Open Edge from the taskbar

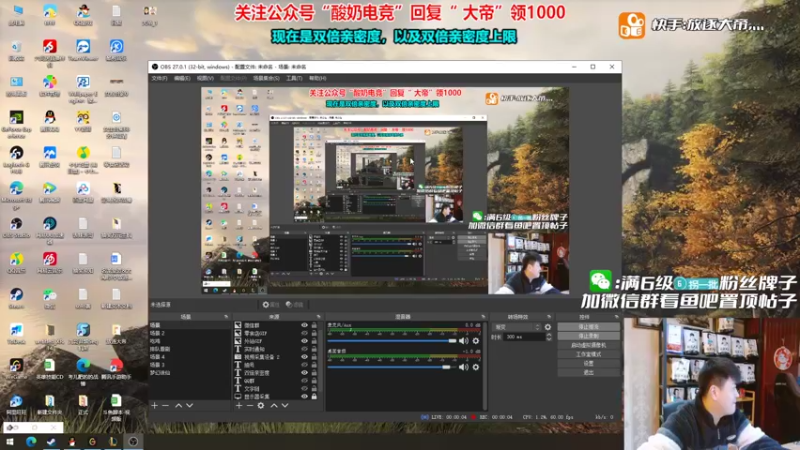[31, 442]
